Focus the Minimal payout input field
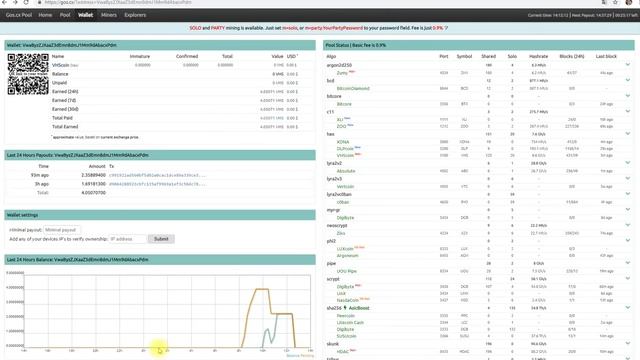Screen dimensions: 640x360 [x=62, y=230]
